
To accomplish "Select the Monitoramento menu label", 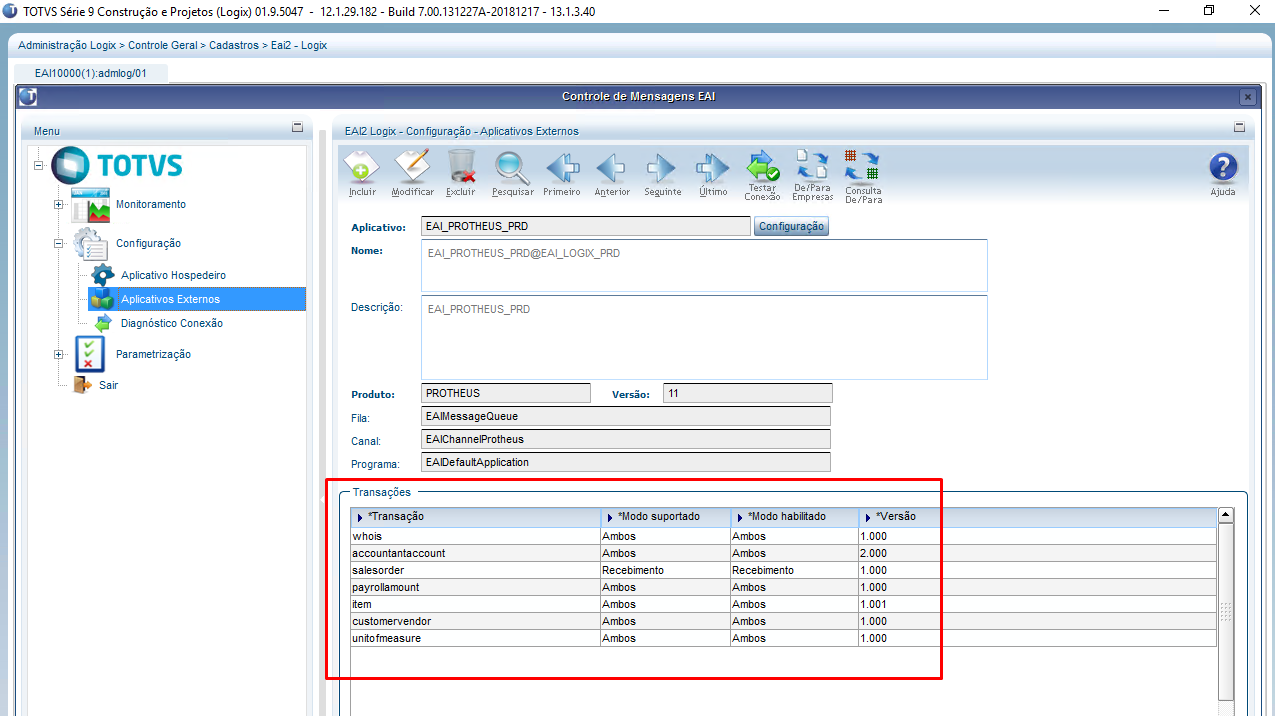I will (151, 204).
